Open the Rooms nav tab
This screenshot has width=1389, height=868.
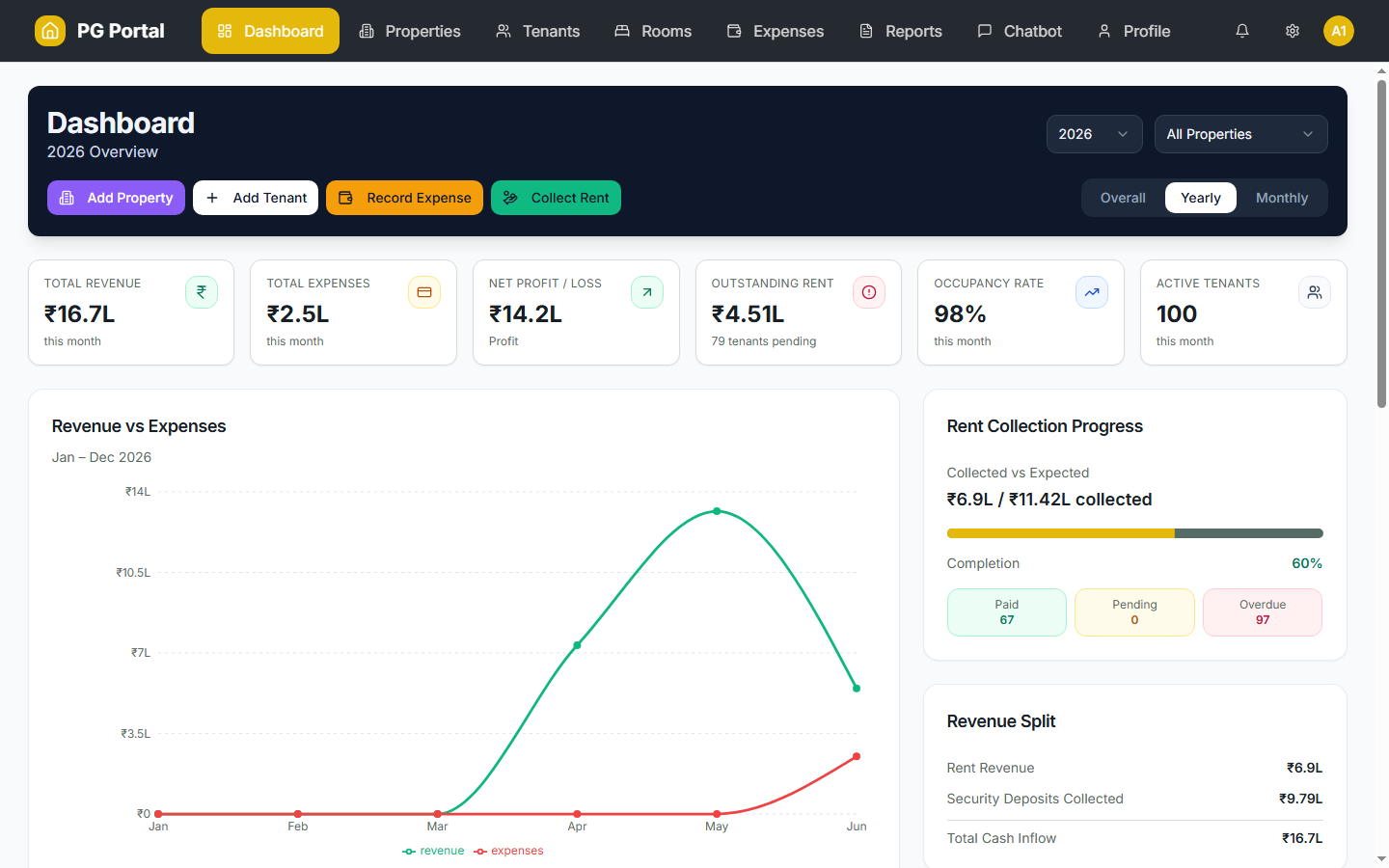click(x=653, y=31)
